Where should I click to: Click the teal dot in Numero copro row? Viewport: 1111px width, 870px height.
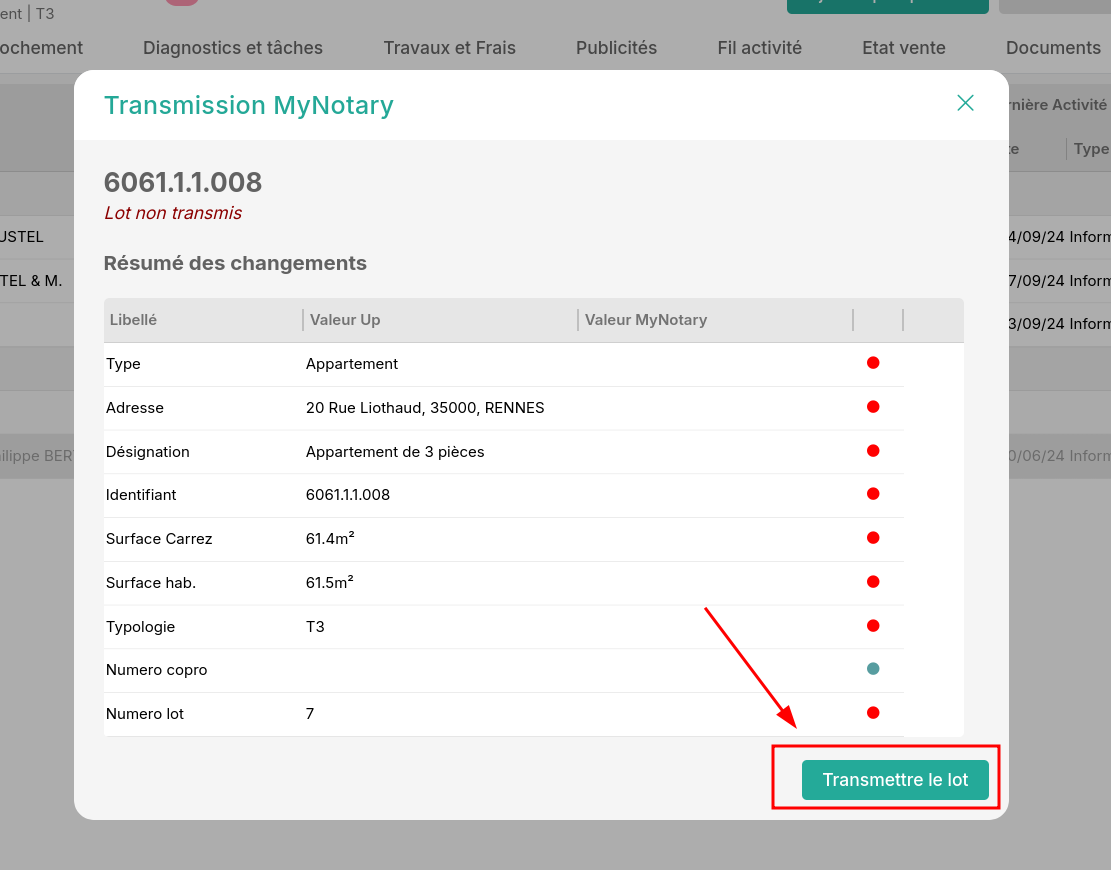[x=873, y=669]
